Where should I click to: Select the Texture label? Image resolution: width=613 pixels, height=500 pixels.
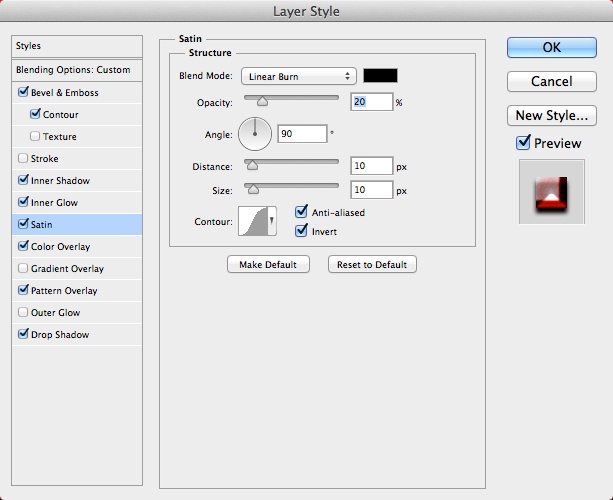tap(59, 136)
